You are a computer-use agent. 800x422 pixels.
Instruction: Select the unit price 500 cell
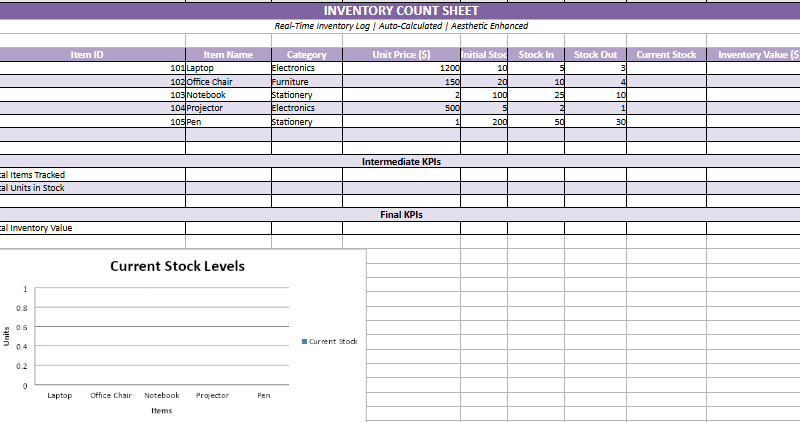[402, 108]
